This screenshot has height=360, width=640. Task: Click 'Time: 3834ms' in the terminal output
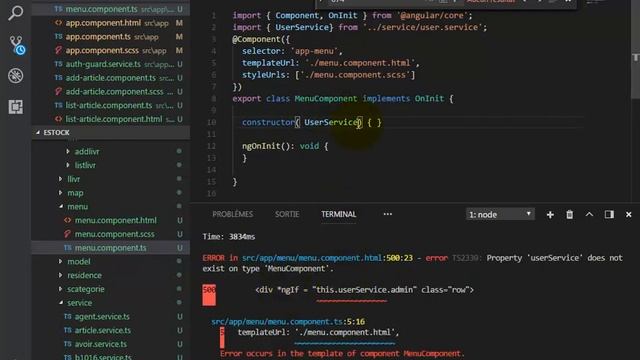click(229, 237)
